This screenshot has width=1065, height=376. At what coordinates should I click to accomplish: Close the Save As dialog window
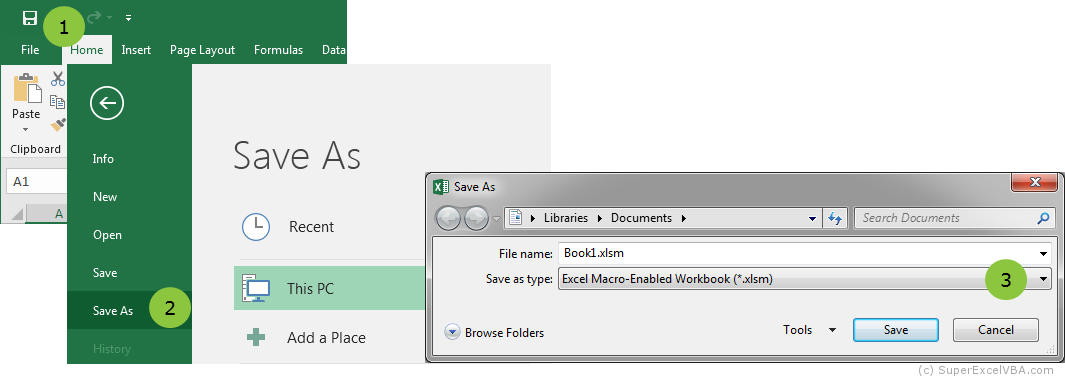1035,182
